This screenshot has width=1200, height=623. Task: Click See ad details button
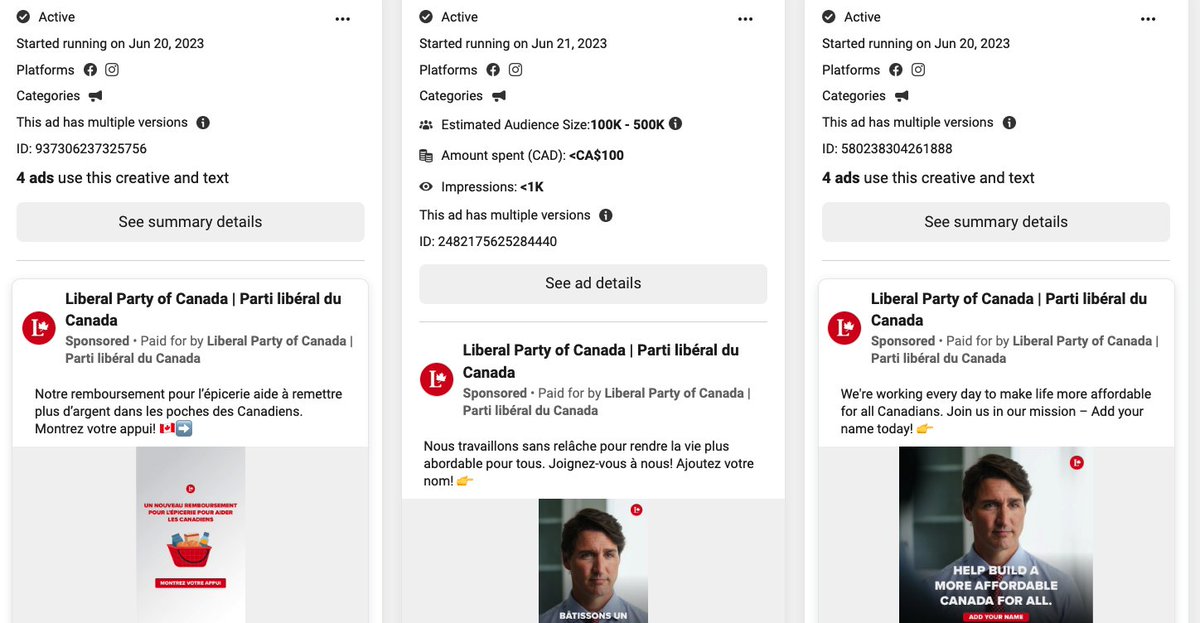(593, 283)
